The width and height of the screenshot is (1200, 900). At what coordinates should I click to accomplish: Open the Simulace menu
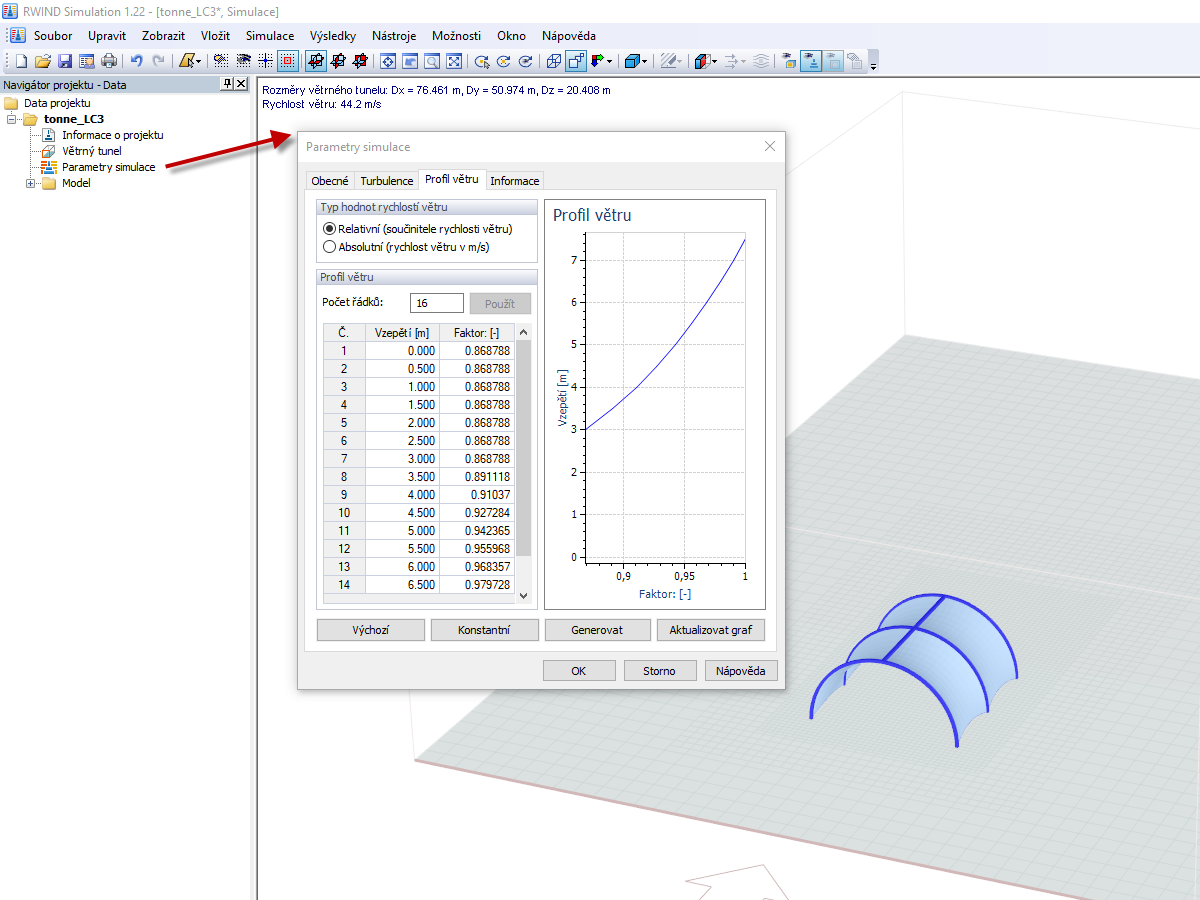(x=270, y=35)
